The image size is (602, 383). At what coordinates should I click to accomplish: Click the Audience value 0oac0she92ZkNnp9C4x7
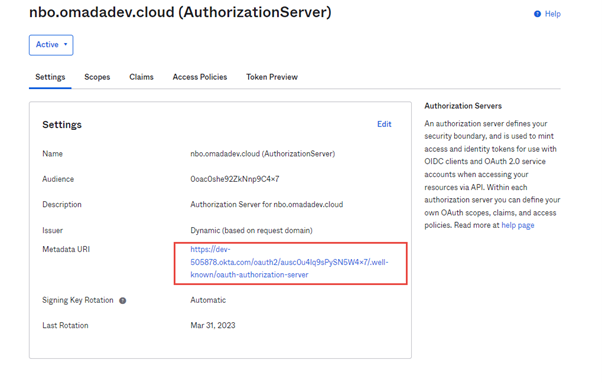tap(235, 179)
